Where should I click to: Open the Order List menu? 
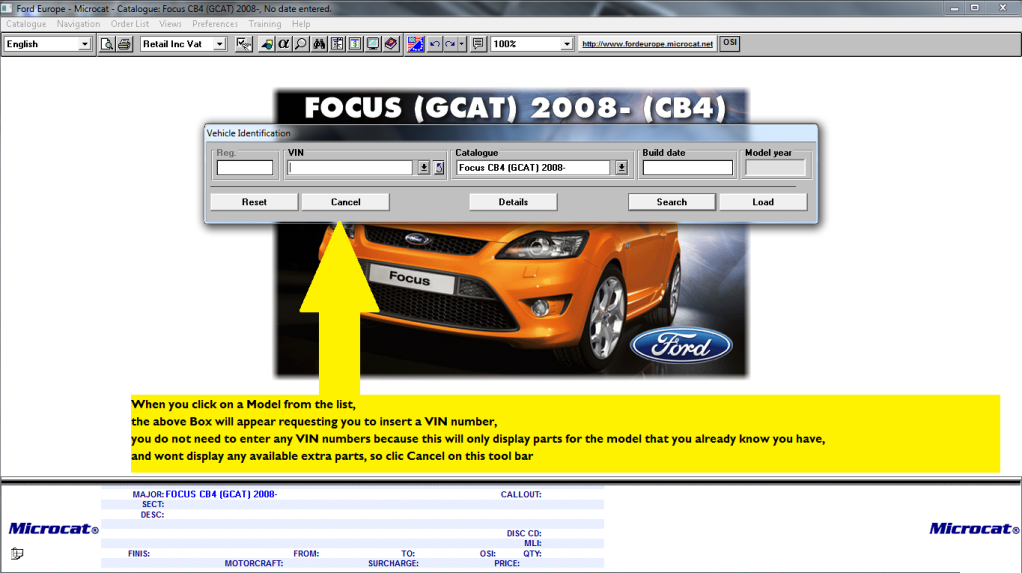pyautogui.click(x=130, y=23)
